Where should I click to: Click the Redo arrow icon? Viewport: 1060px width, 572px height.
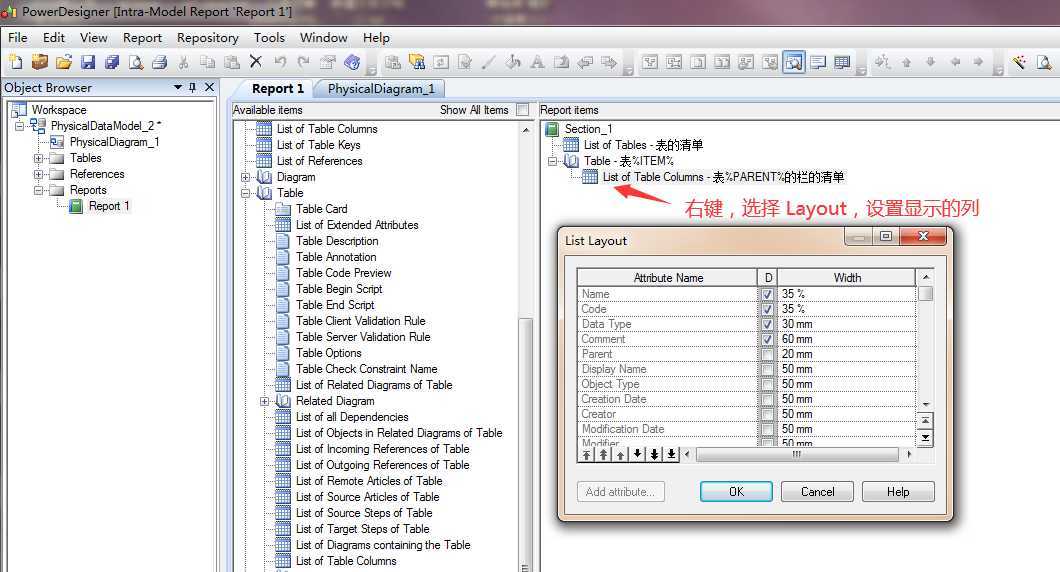point(304,62)
